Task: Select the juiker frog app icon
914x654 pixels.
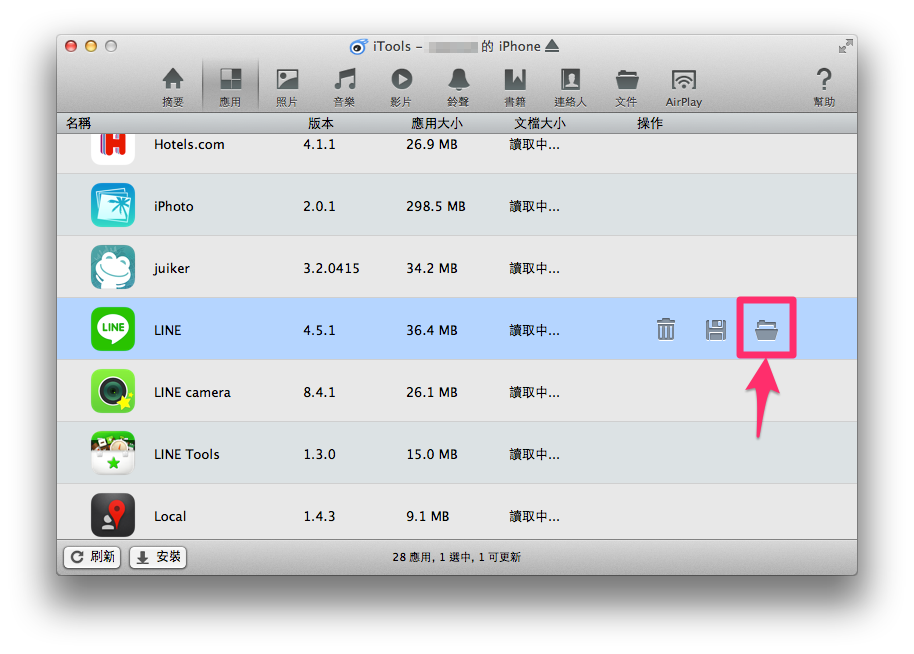Action: tap(113, 267)
